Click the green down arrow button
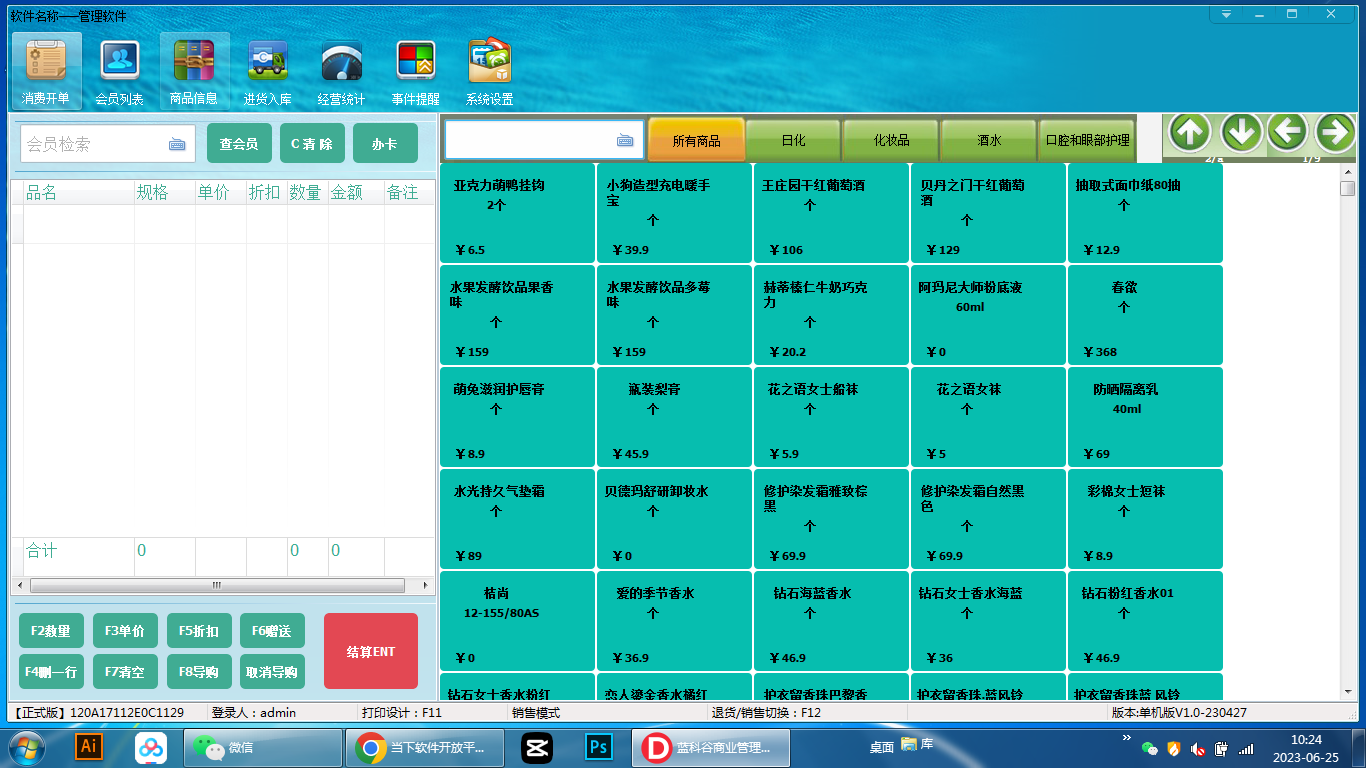1366x768 pixels. tap(1240, 132)
